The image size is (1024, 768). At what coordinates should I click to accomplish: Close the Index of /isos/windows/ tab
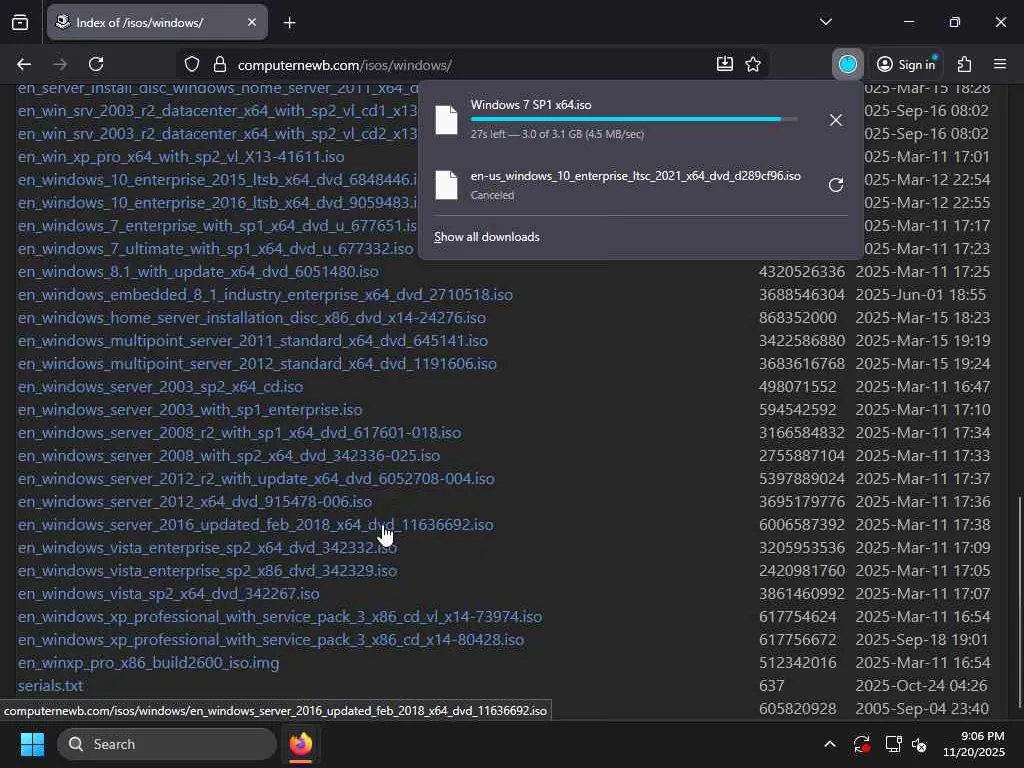[x=252, y=22]
